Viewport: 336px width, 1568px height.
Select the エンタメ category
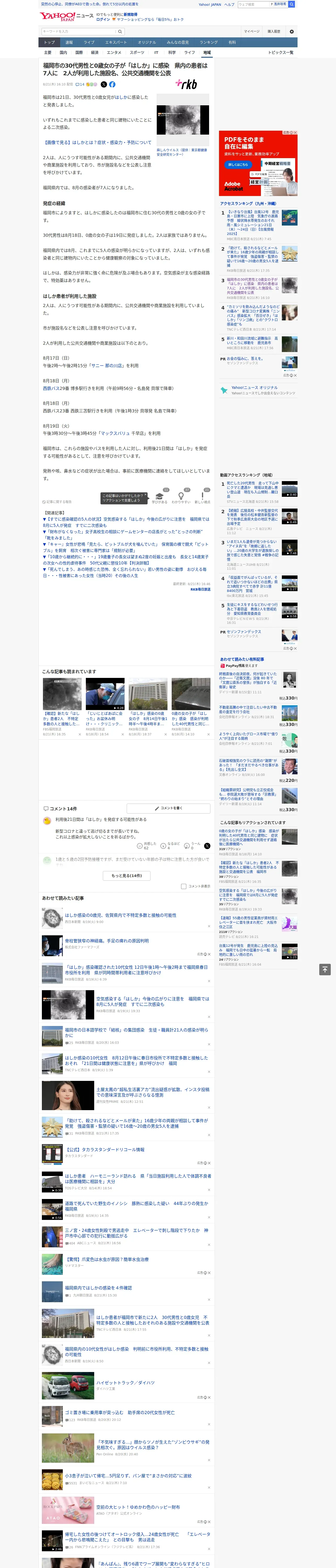tap(114, 52)
